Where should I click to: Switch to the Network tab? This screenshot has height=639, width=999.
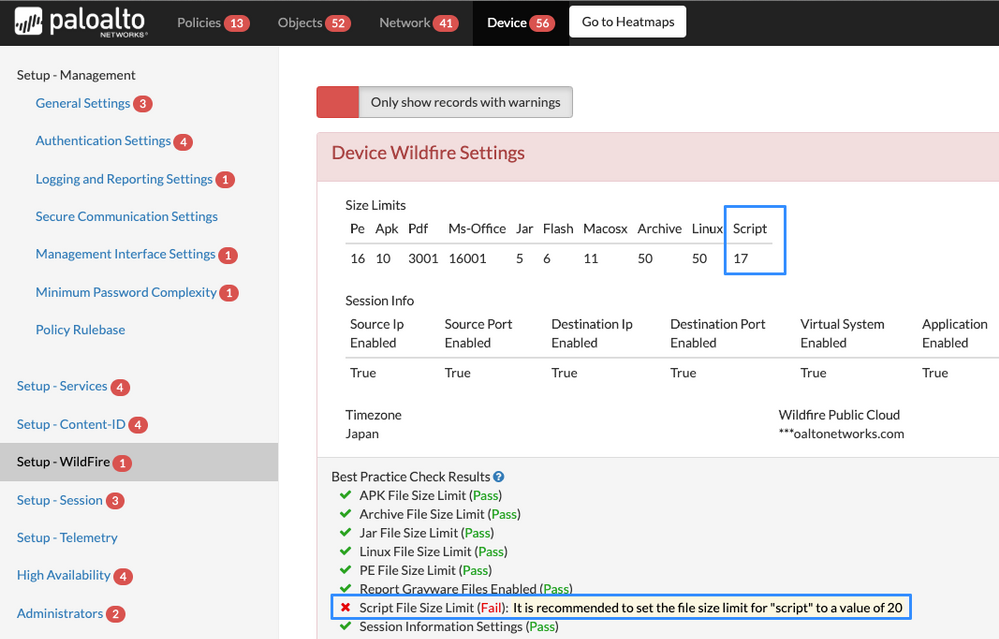(404, 23)
